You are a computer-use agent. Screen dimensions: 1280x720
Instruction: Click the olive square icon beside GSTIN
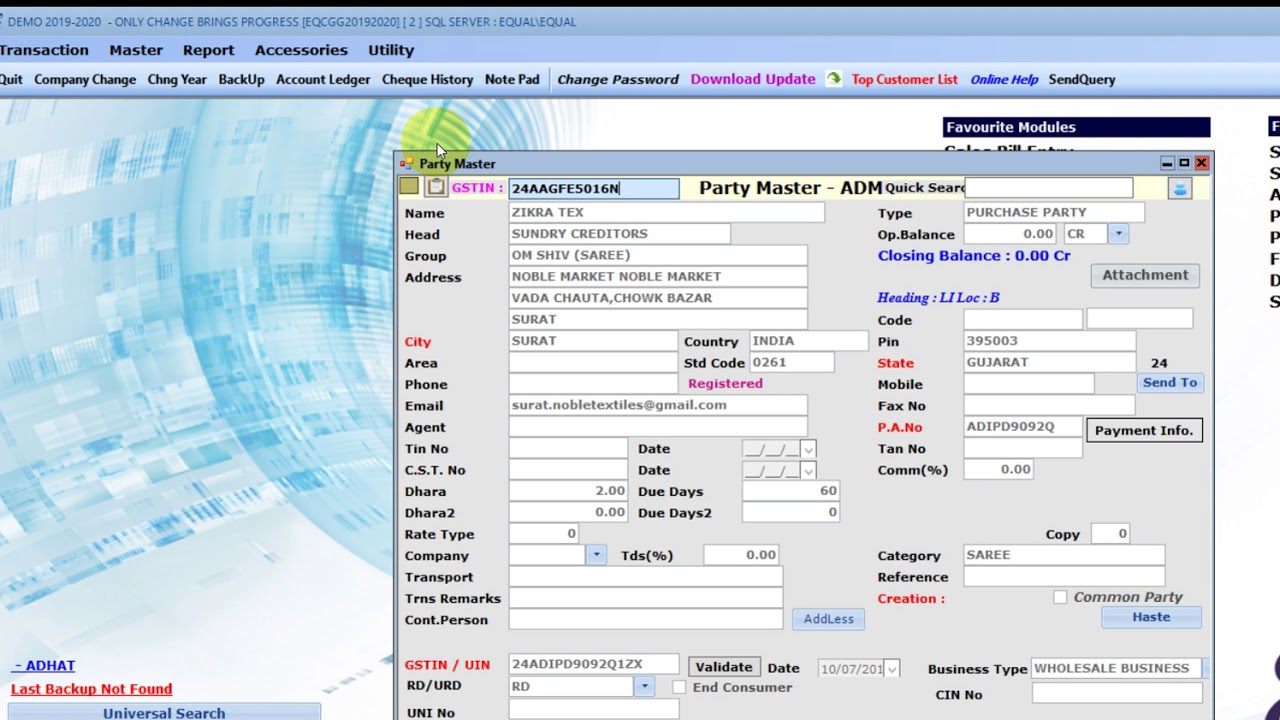(408, 186)
